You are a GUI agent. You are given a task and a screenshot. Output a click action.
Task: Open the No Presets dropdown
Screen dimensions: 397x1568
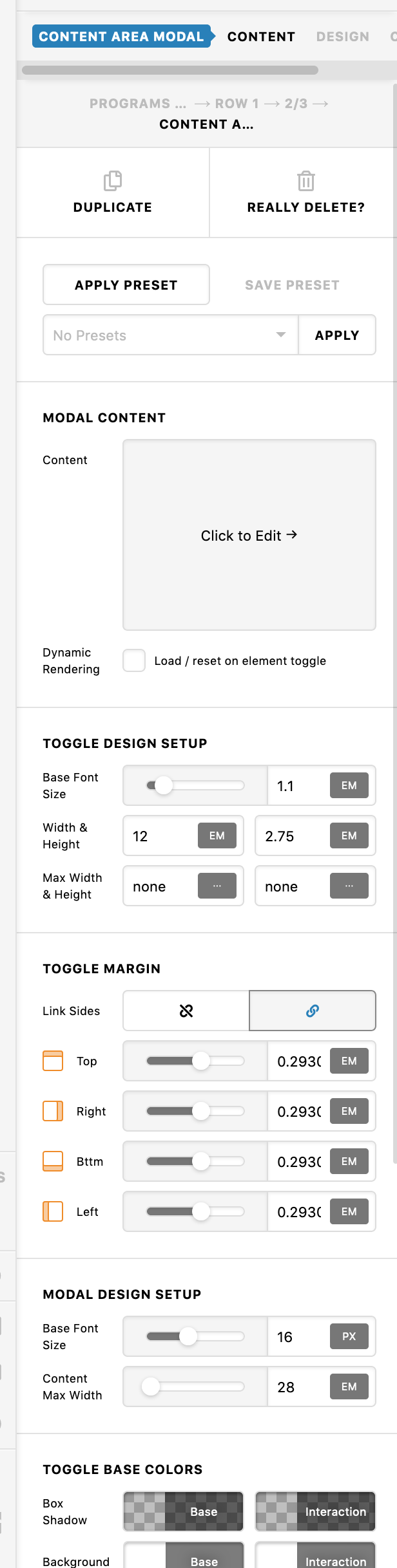tap(171, 335)
